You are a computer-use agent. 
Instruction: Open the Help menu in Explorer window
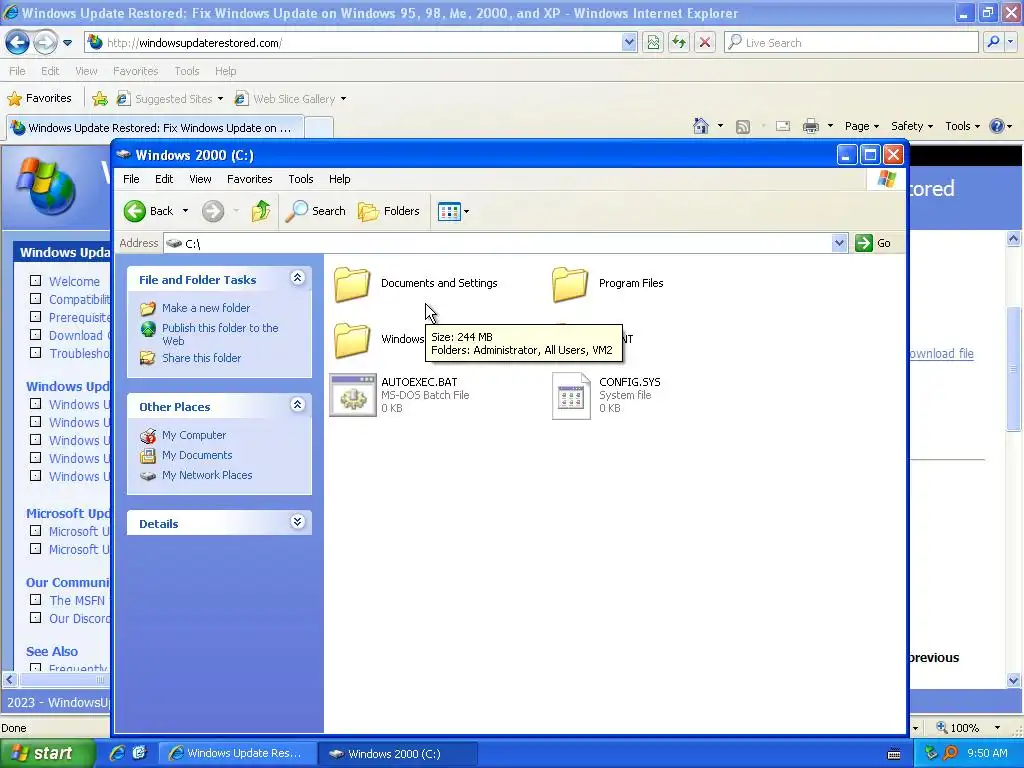(x=340, y=179)
